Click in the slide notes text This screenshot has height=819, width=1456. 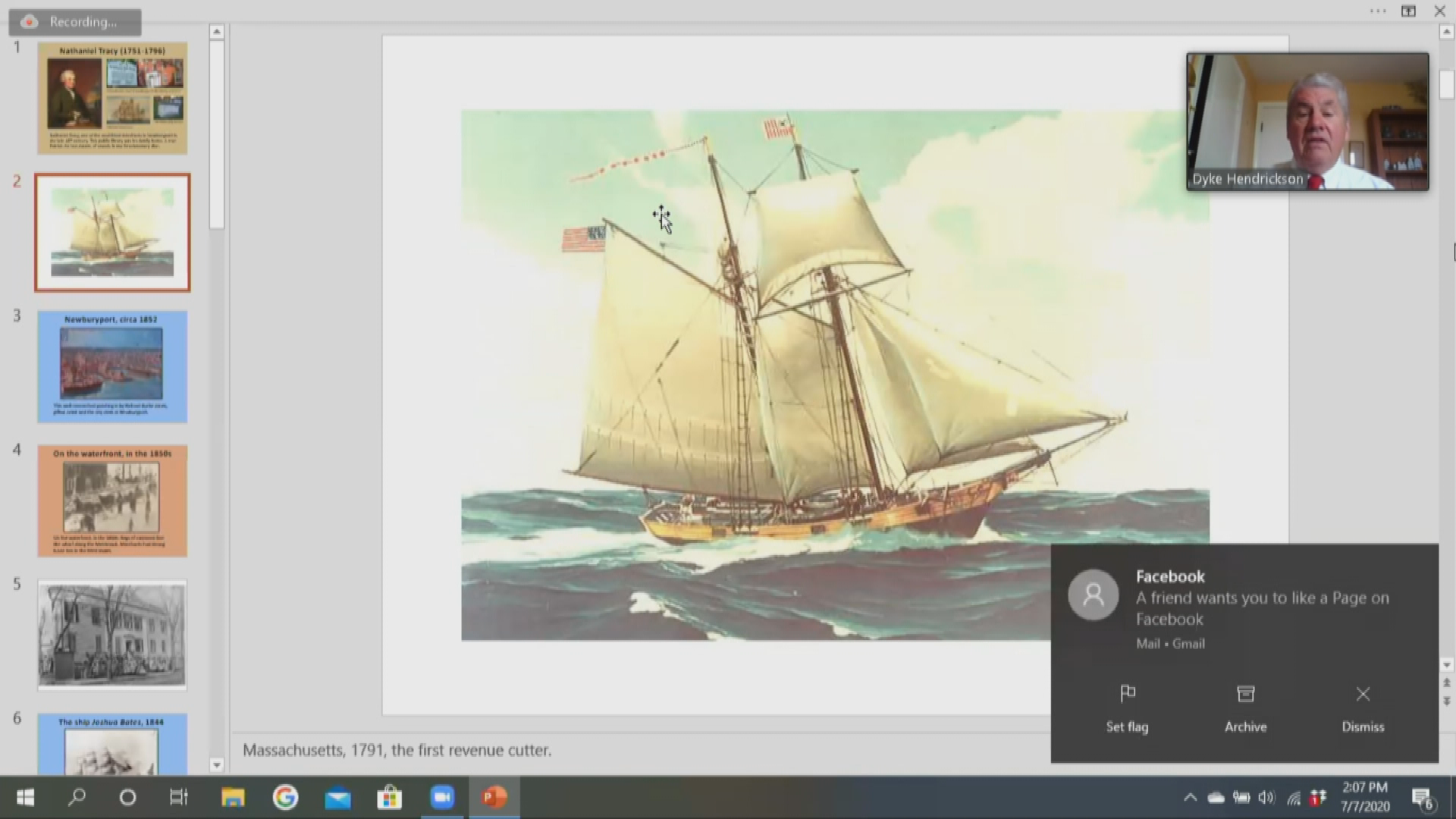point(397,750)
